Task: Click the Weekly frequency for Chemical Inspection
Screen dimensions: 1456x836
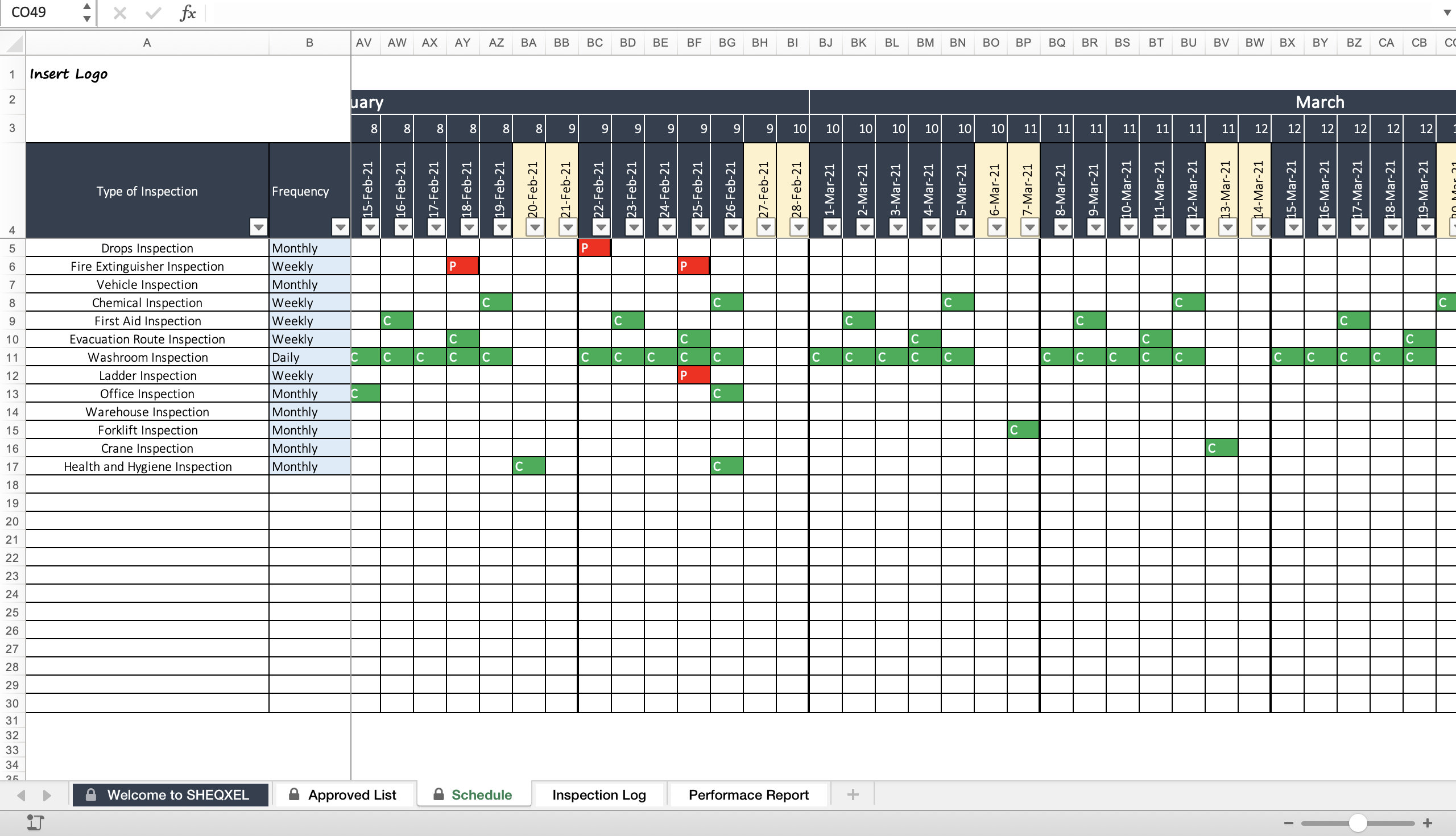Action: pos(309,303)
